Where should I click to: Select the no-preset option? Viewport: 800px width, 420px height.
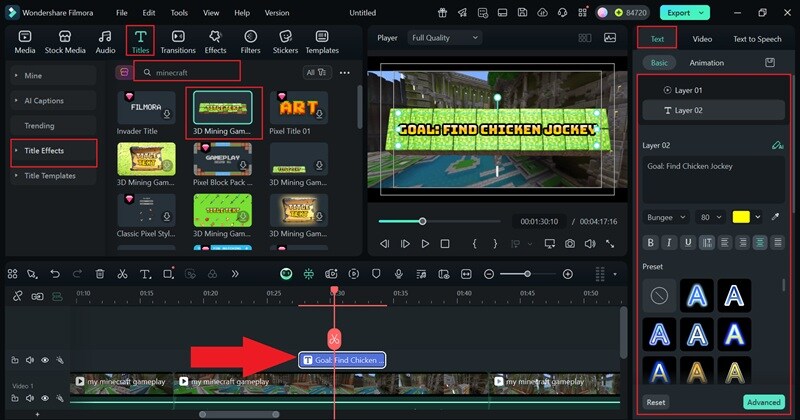point(659,295)
